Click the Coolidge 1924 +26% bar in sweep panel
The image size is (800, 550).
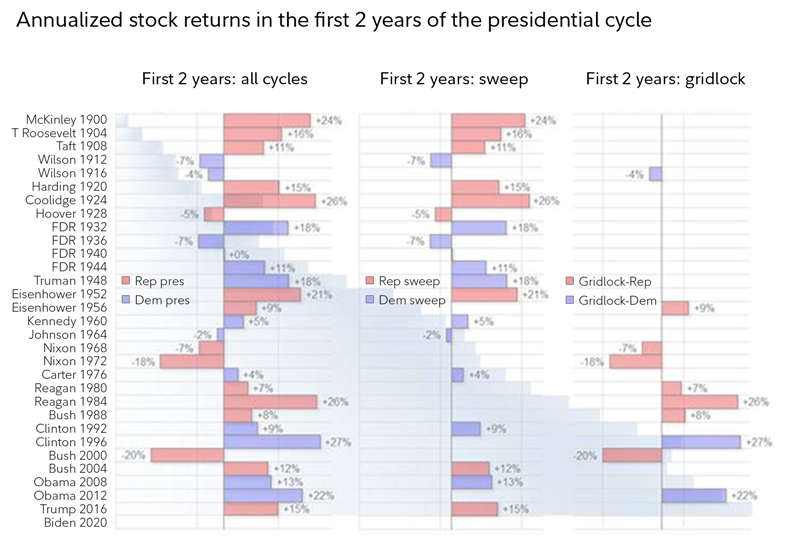(490, 200)
